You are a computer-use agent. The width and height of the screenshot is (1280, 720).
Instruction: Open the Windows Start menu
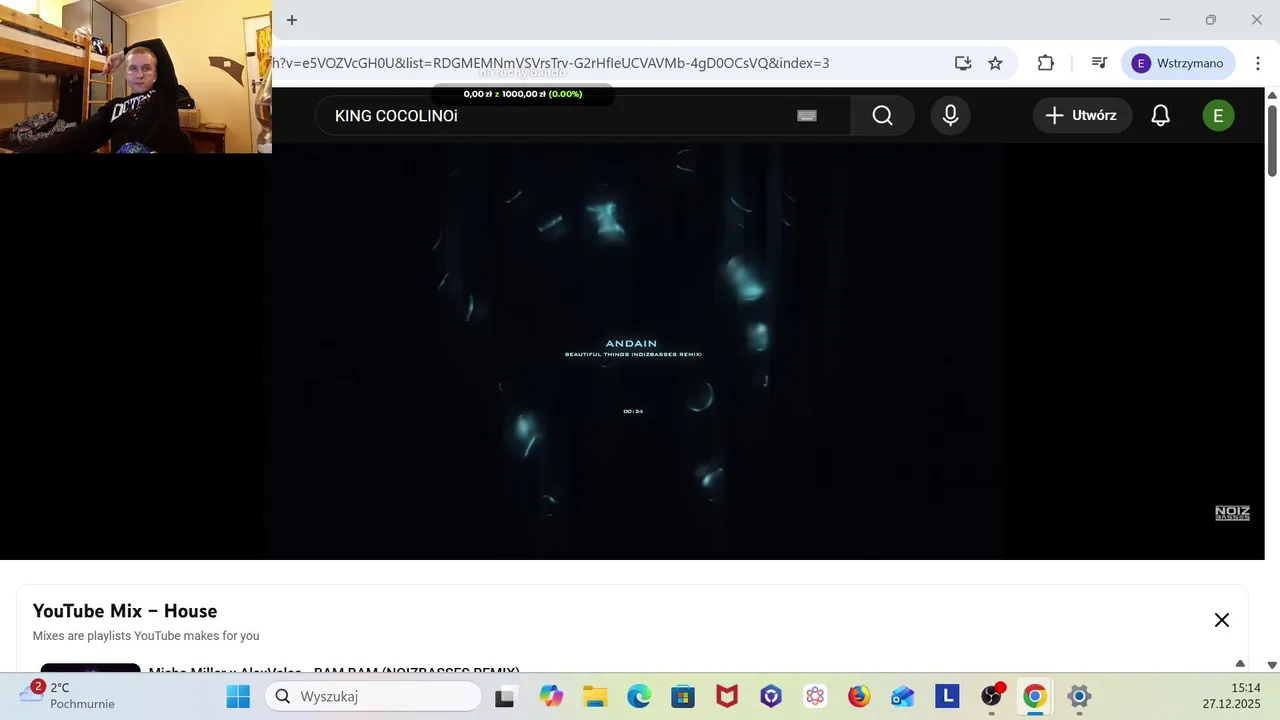point(238,697)
